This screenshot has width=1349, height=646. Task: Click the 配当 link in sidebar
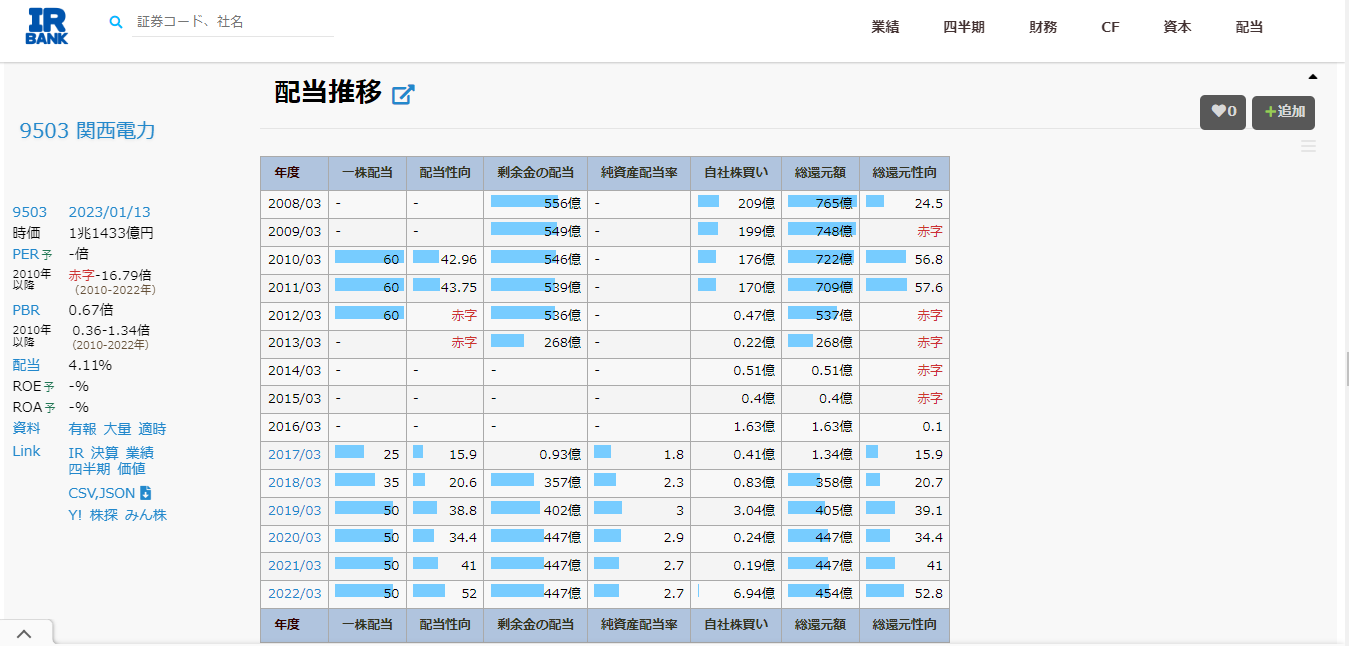pos(26,365)
